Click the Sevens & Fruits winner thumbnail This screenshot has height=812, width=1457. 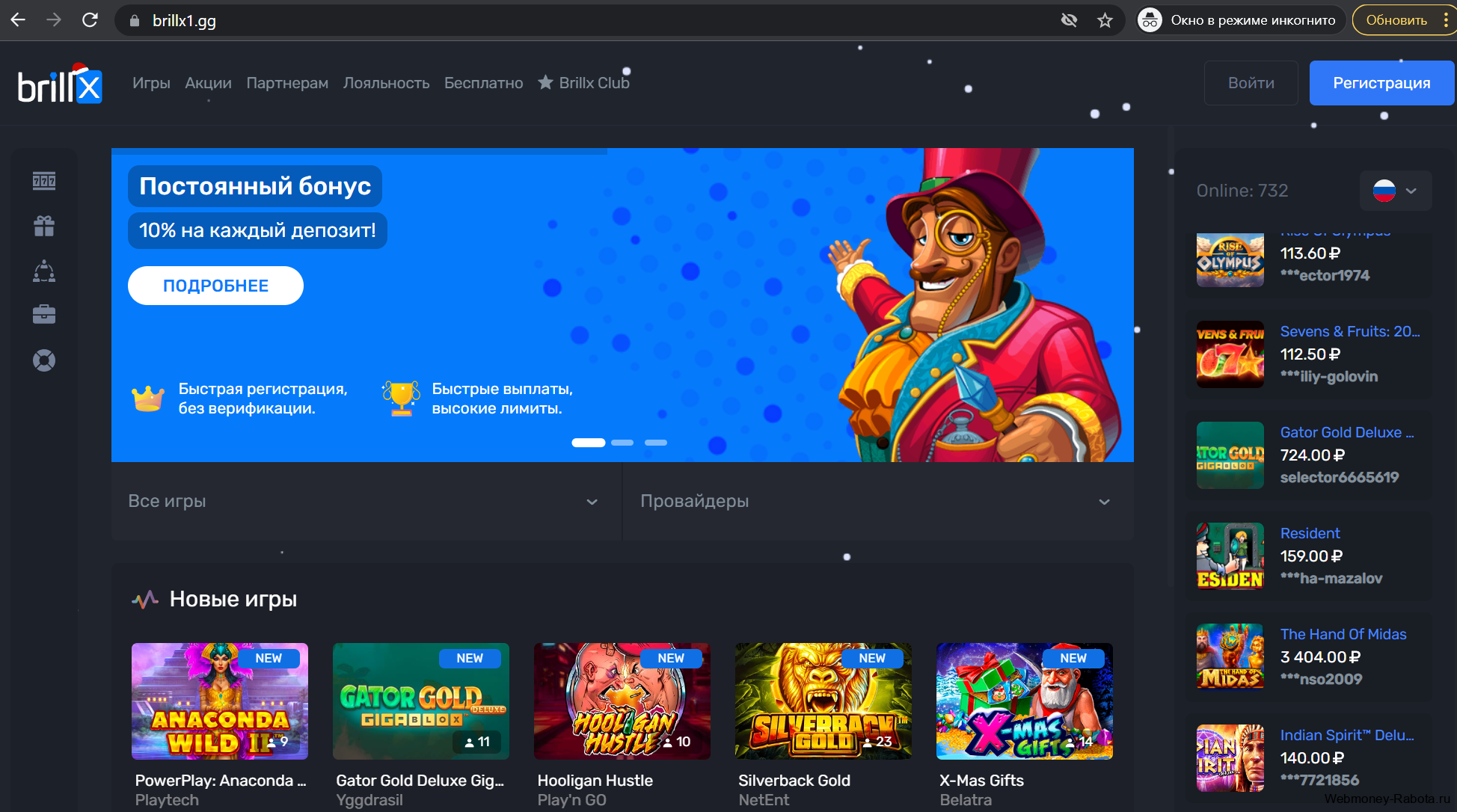(x=1230, y=354)
